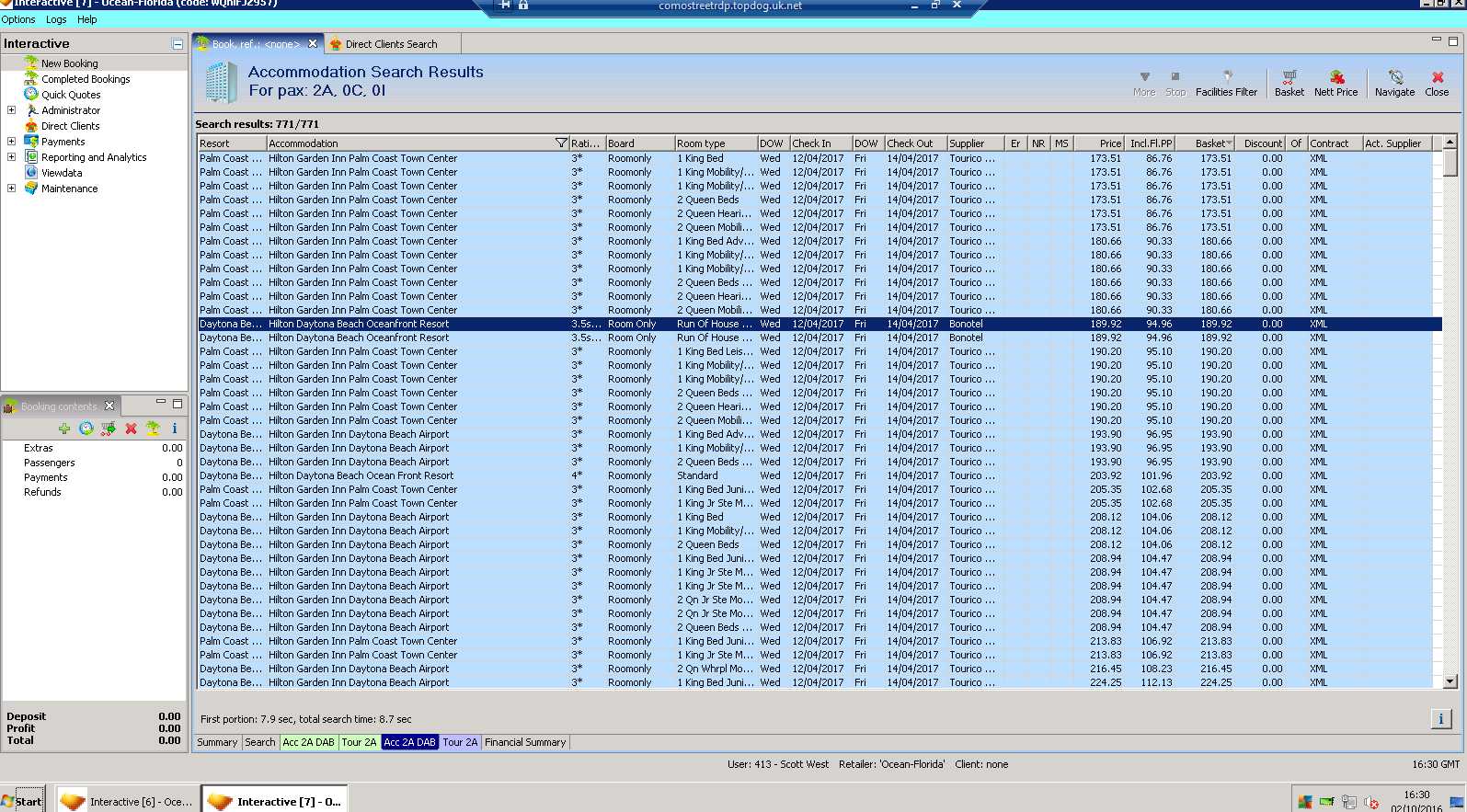Sort results by Check In column header
Image resolution: width=1467 pixels, height=812 pixels.
[820, 143]
